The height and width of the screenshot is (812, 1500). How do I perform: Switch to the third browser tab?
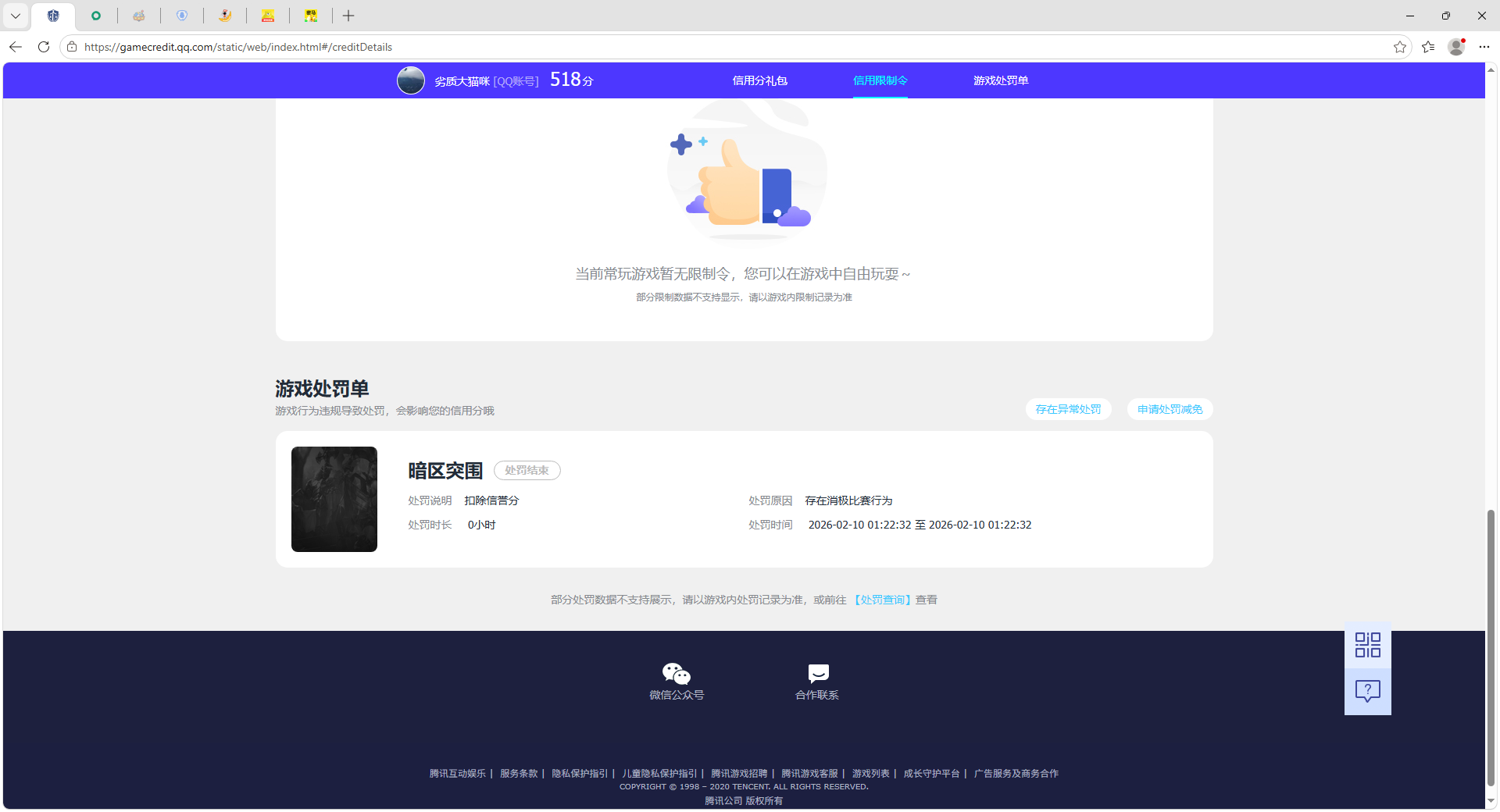139,16
